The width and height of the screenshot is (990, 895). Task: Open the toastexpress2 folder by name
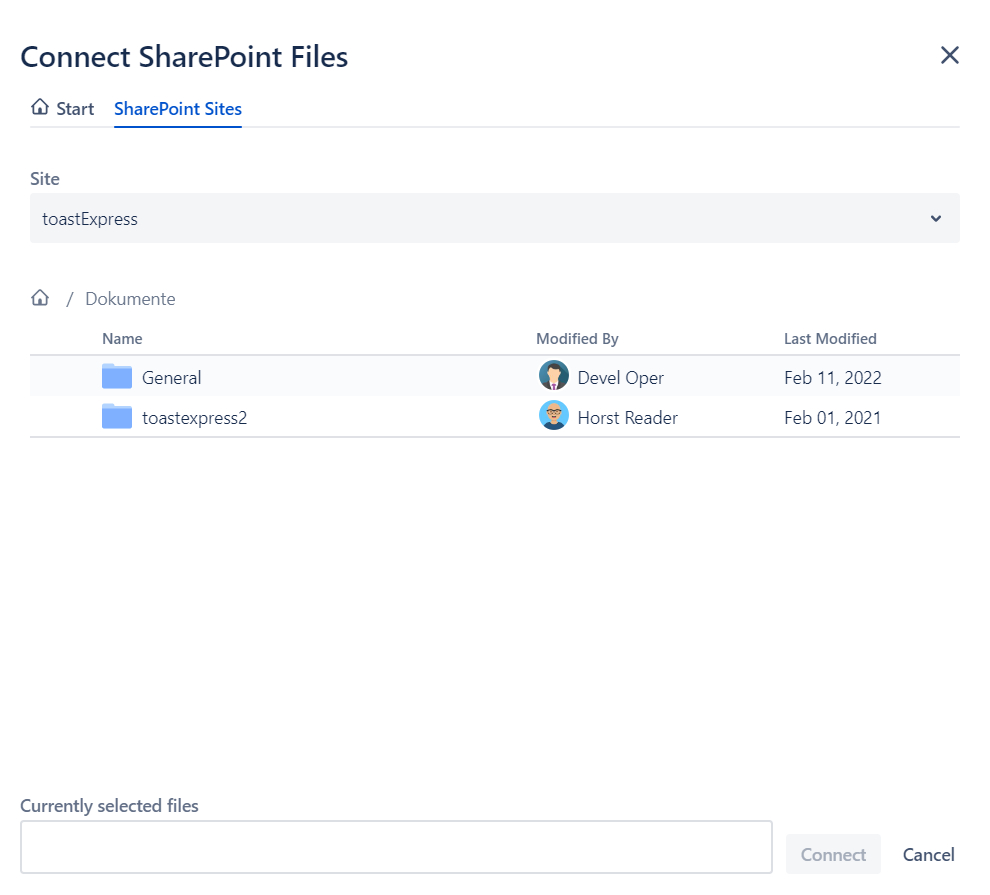point(194,418)
